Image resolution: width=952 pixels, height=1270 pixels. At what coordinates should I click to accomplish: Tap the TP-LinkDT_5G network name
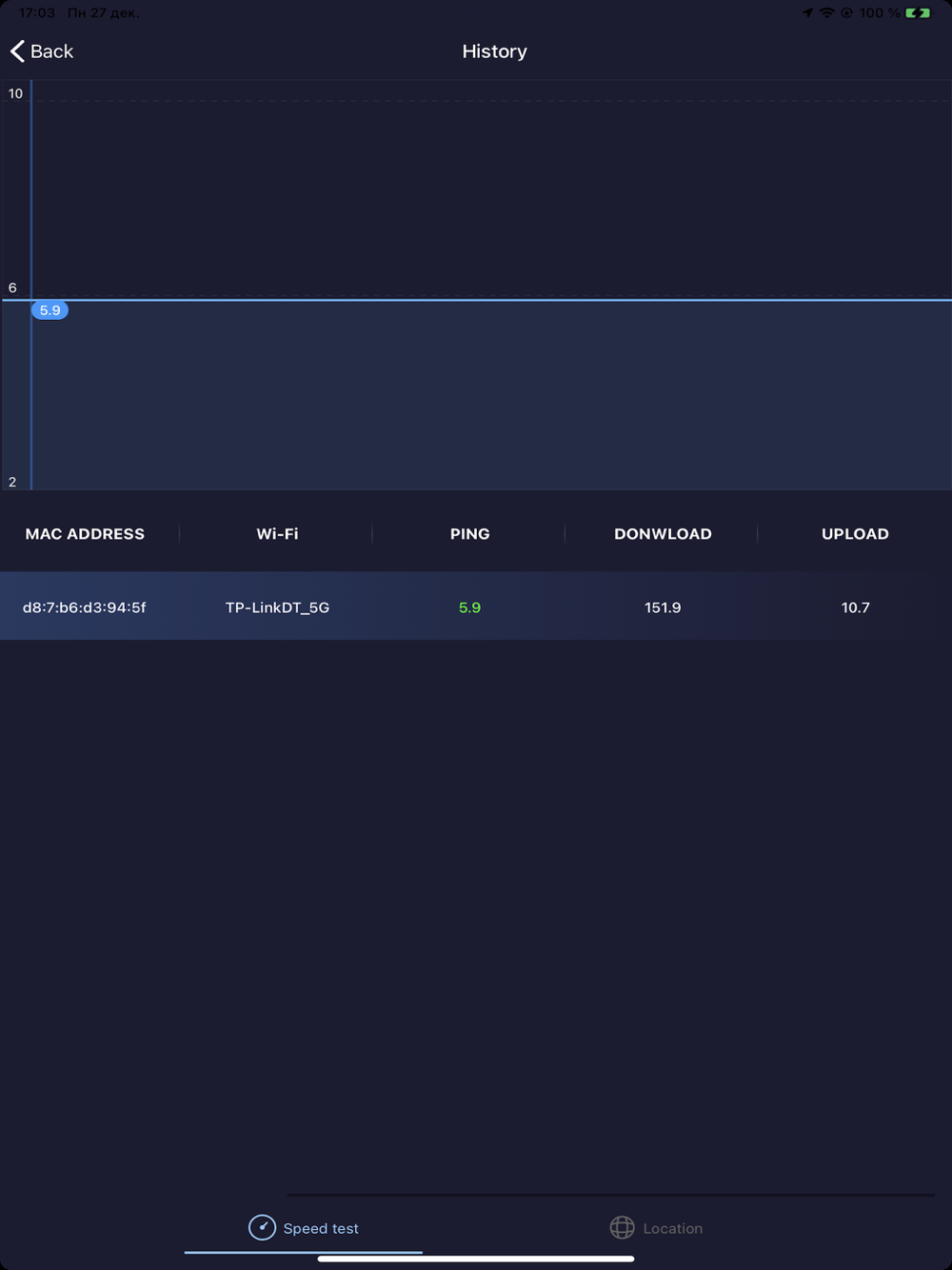[x=277, y=607]
